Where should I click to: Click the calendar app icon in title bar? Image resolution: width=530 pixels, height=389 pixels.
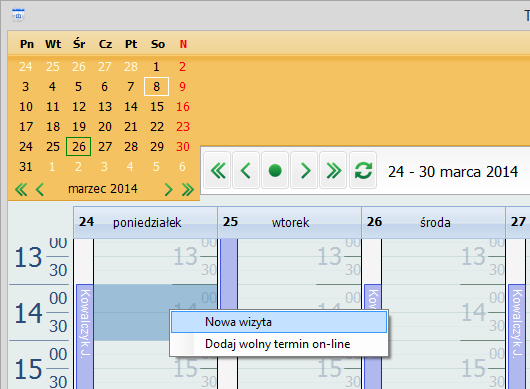(x=18, y=15)
